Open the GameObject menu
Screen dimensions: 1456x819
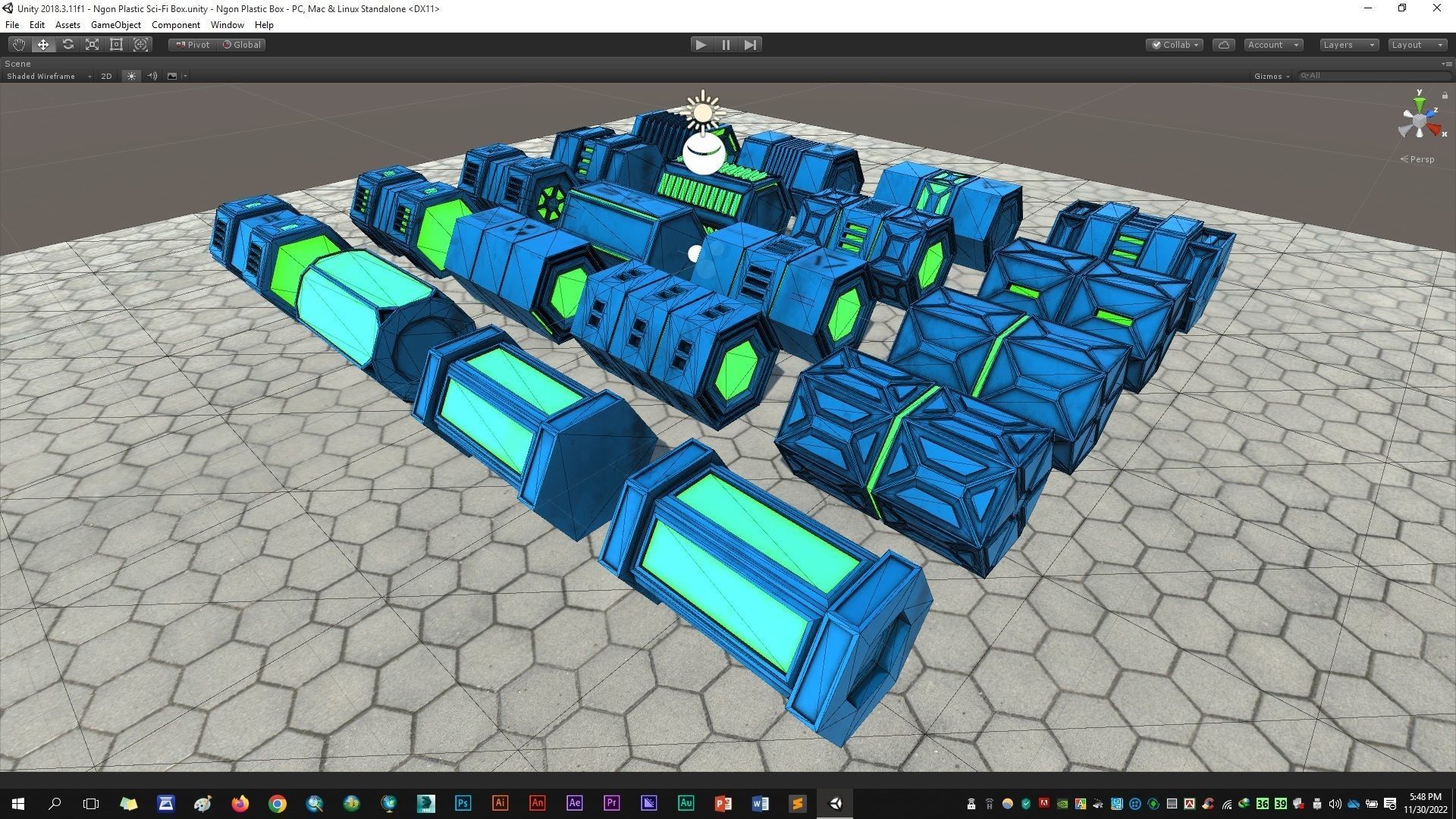(115, 25)
